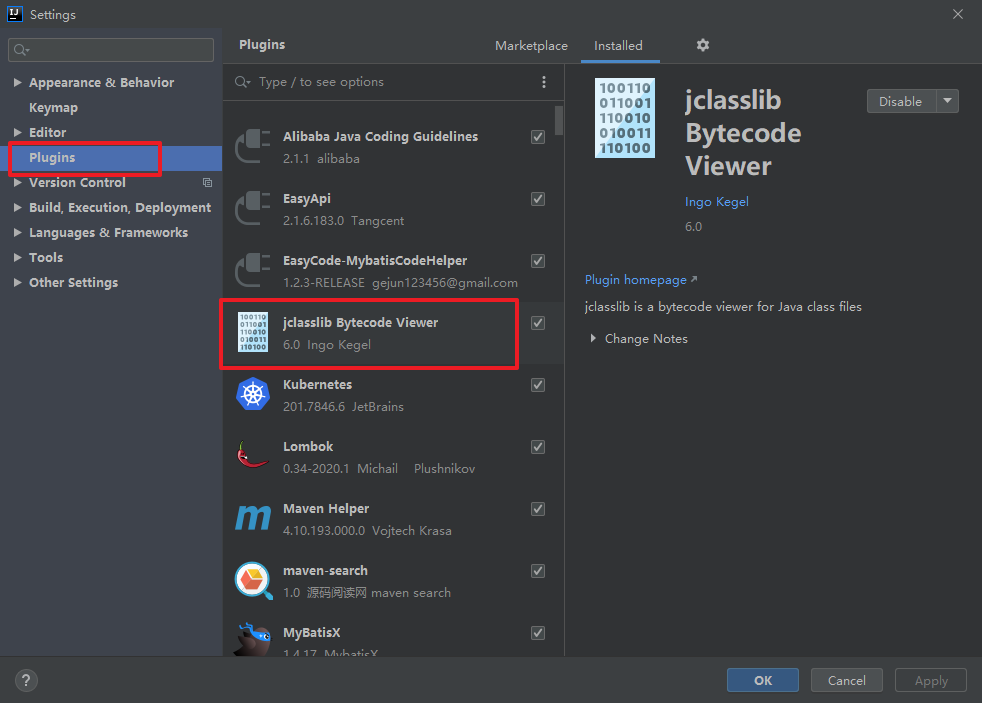The width and height of the screenshot is (982, 703).
Task: Select the MyBatisX bird icon
Action: [253, 639]
